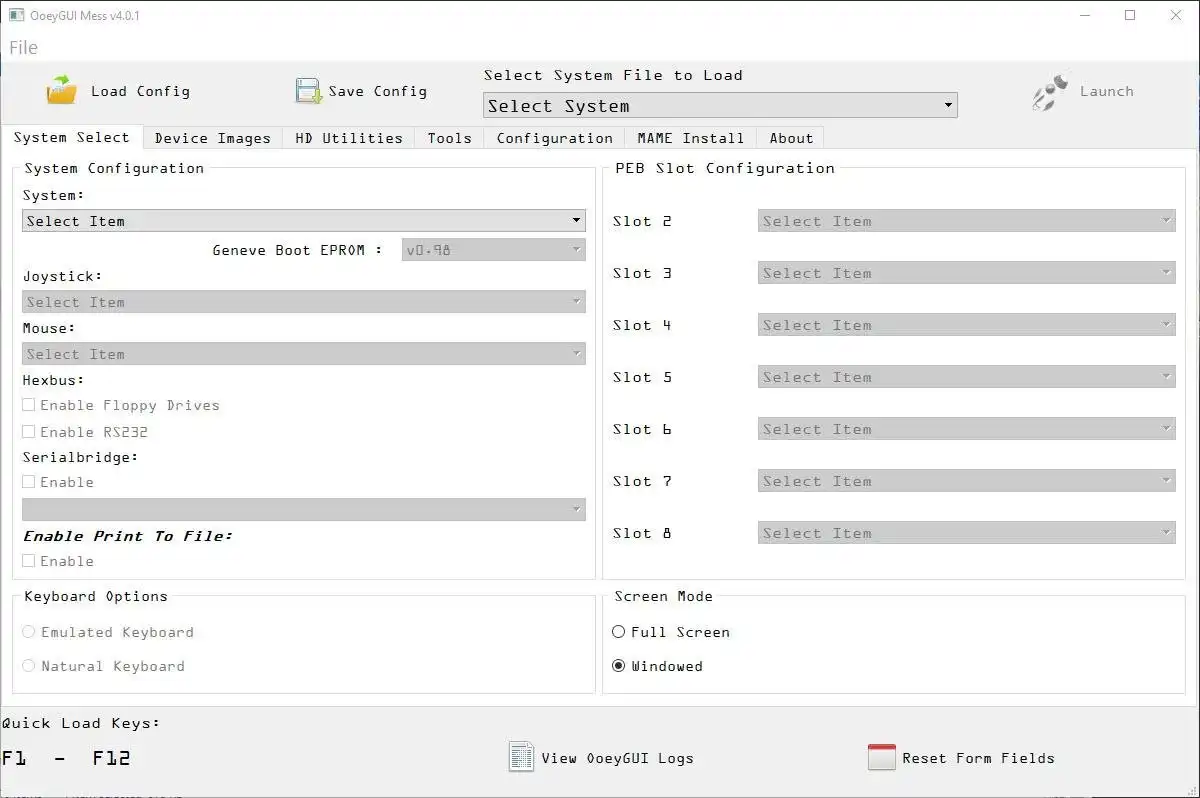Click the Save Config floppy disk icon
This screenshot has height=798, width=1200.
click(307, 91)
